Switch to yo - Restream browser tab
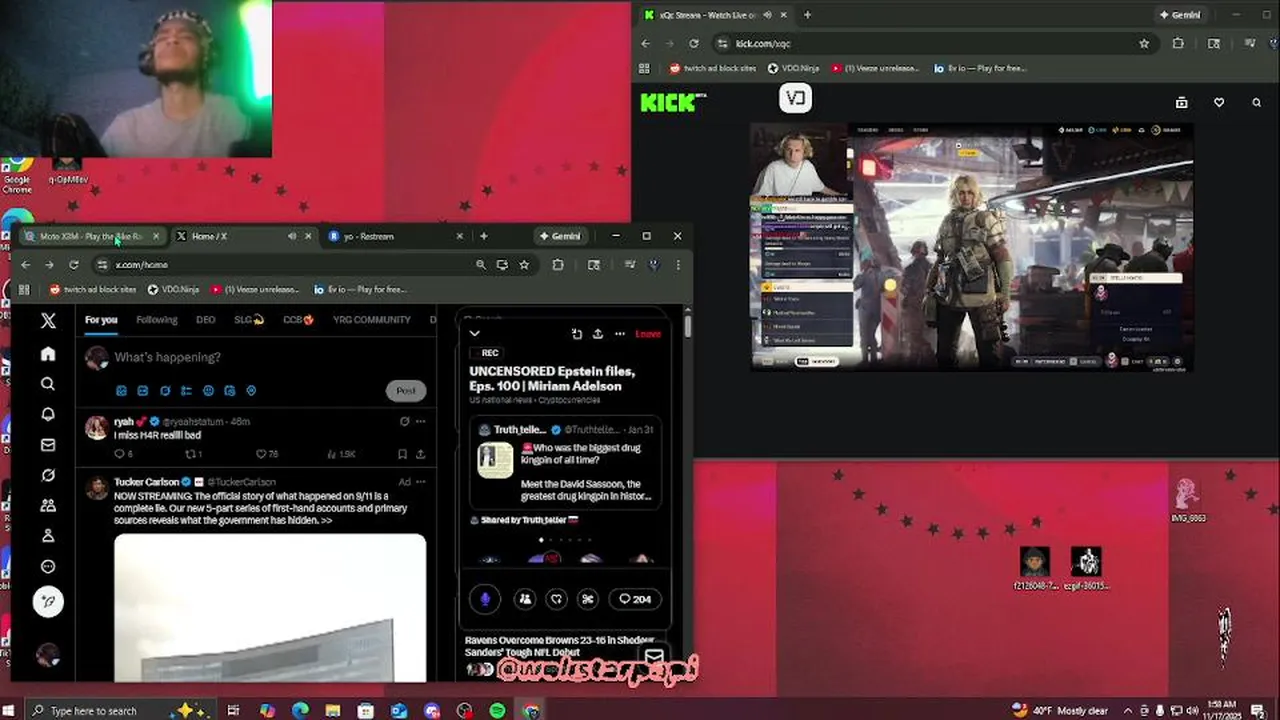 (x=396, y=237)
